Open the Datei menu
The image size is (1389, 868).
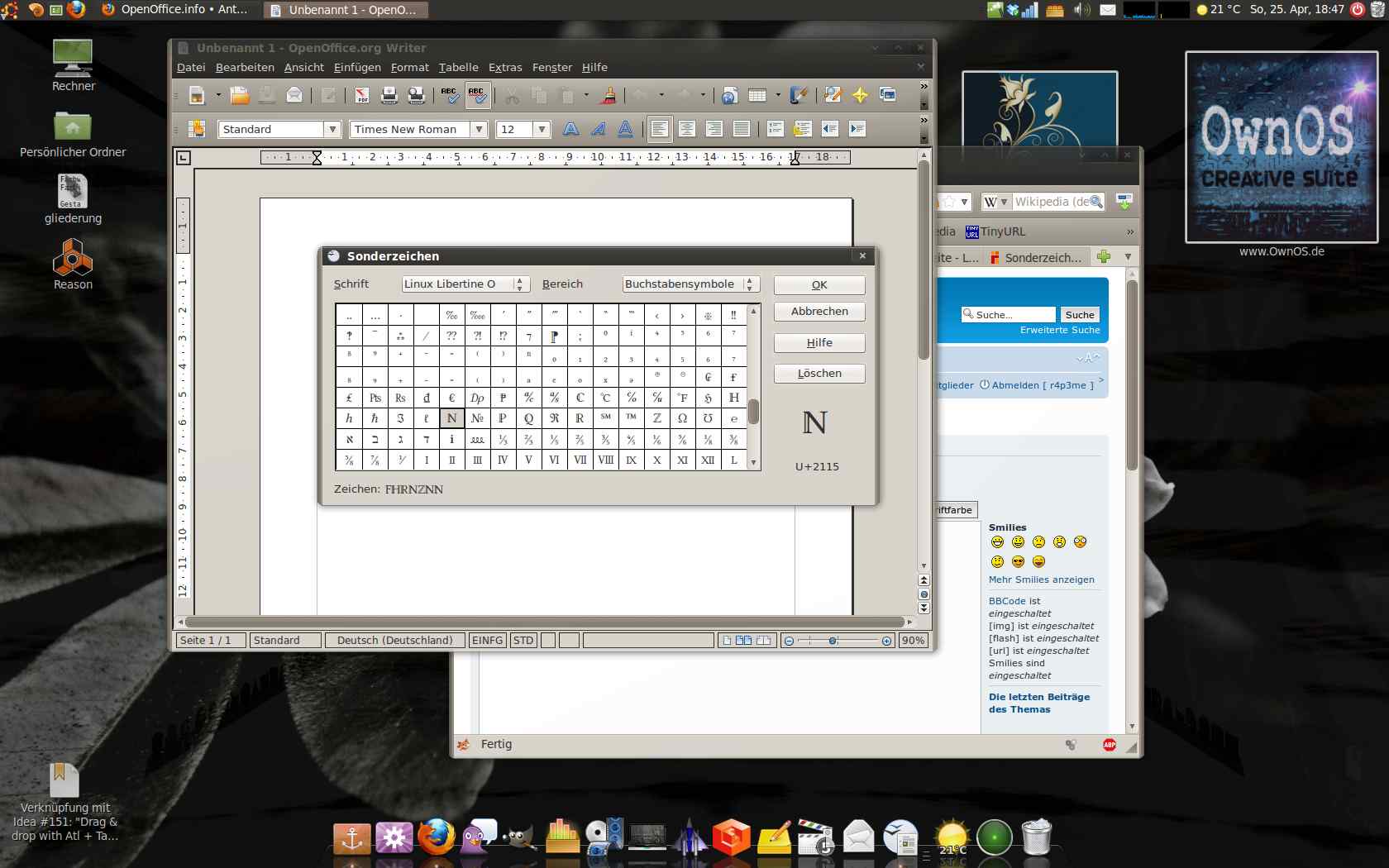(191, 68)
